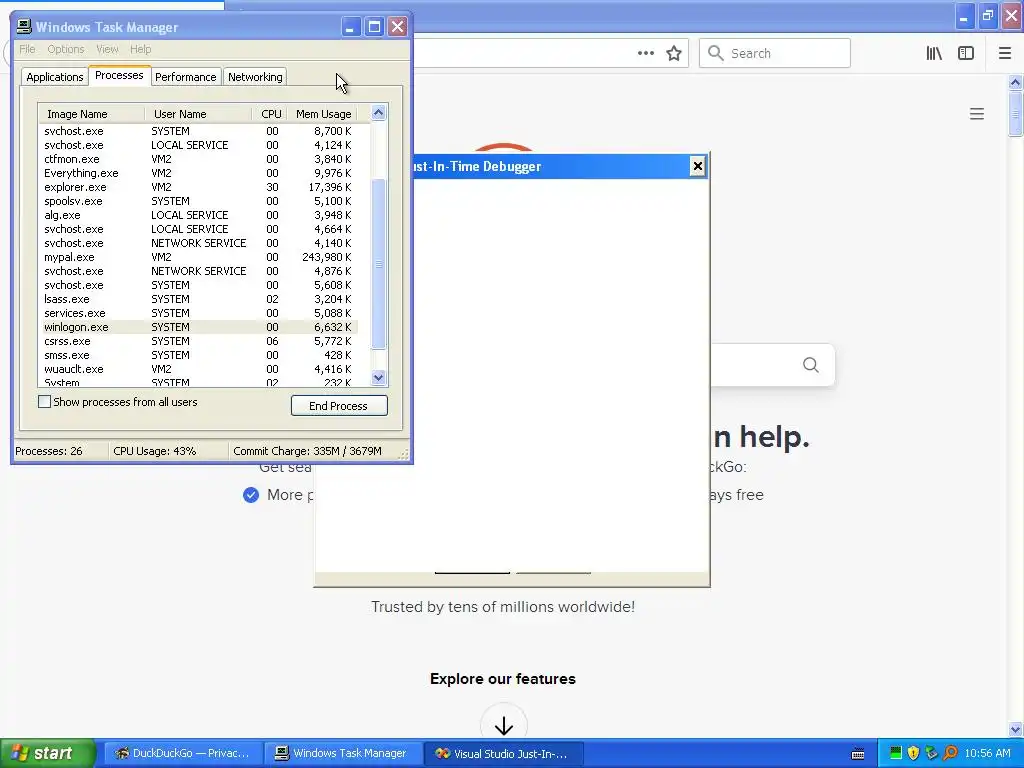Open the View menu in Task Manager

pos(107,49)
